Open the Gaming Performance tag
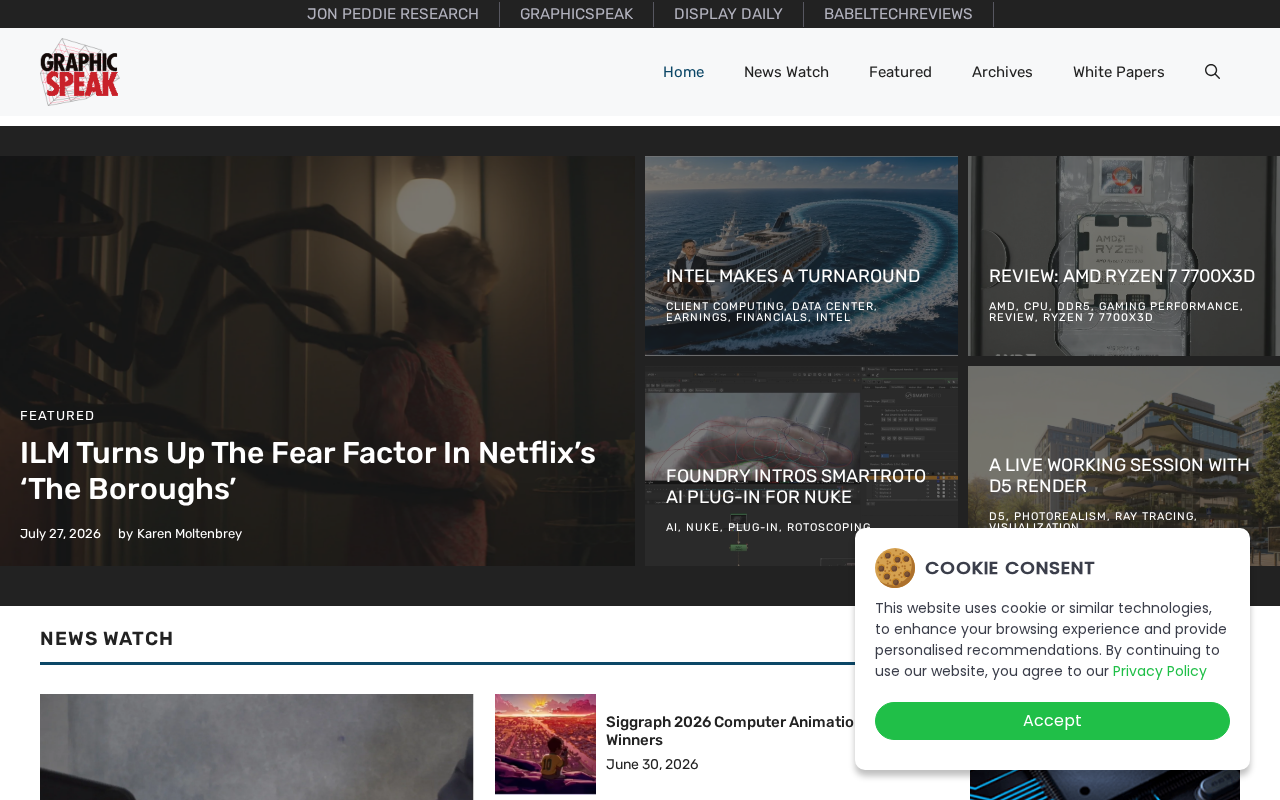The width and height of the screenshot is (1280, 800). tap(1169, 307)
